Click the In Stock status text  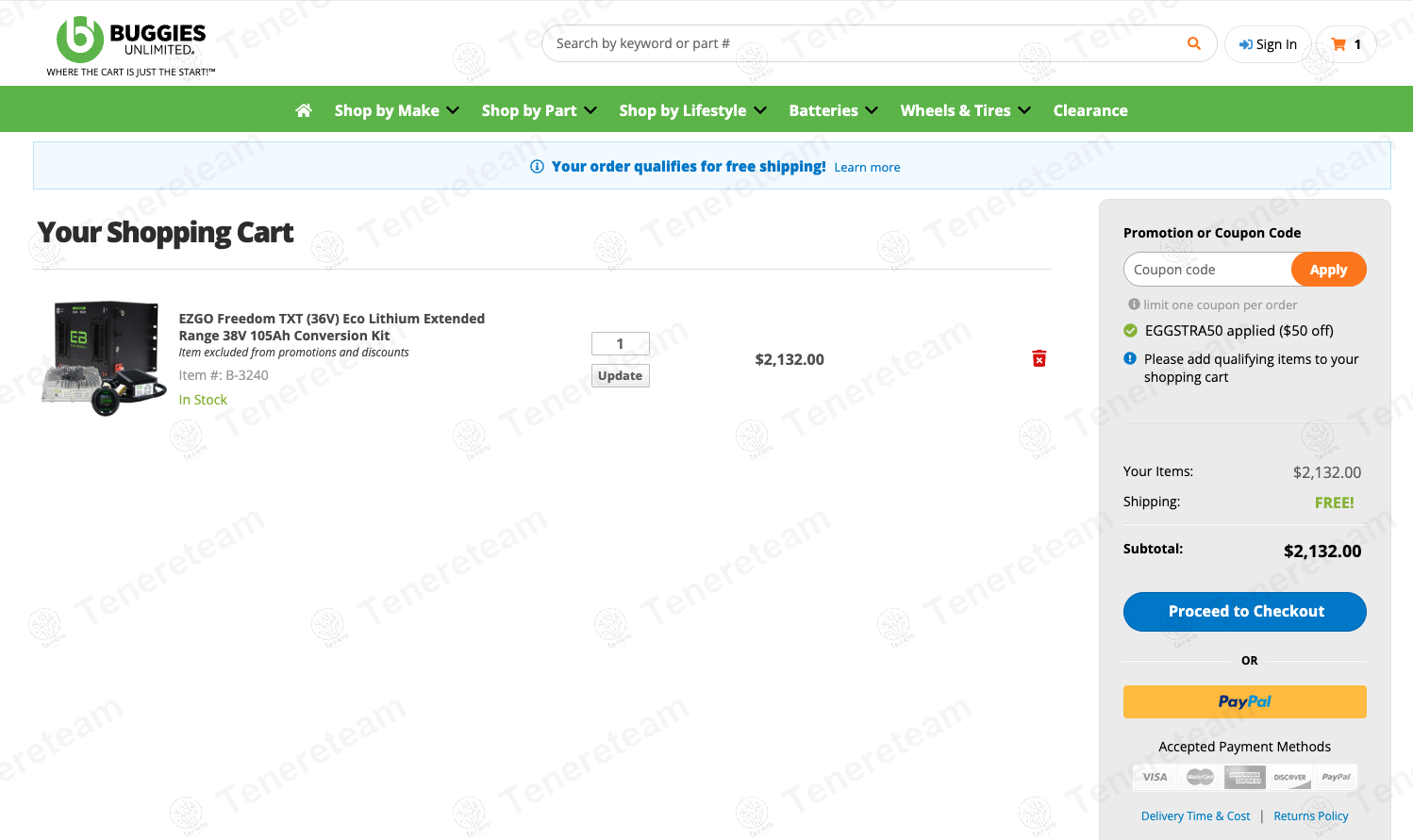click(203, 400)
